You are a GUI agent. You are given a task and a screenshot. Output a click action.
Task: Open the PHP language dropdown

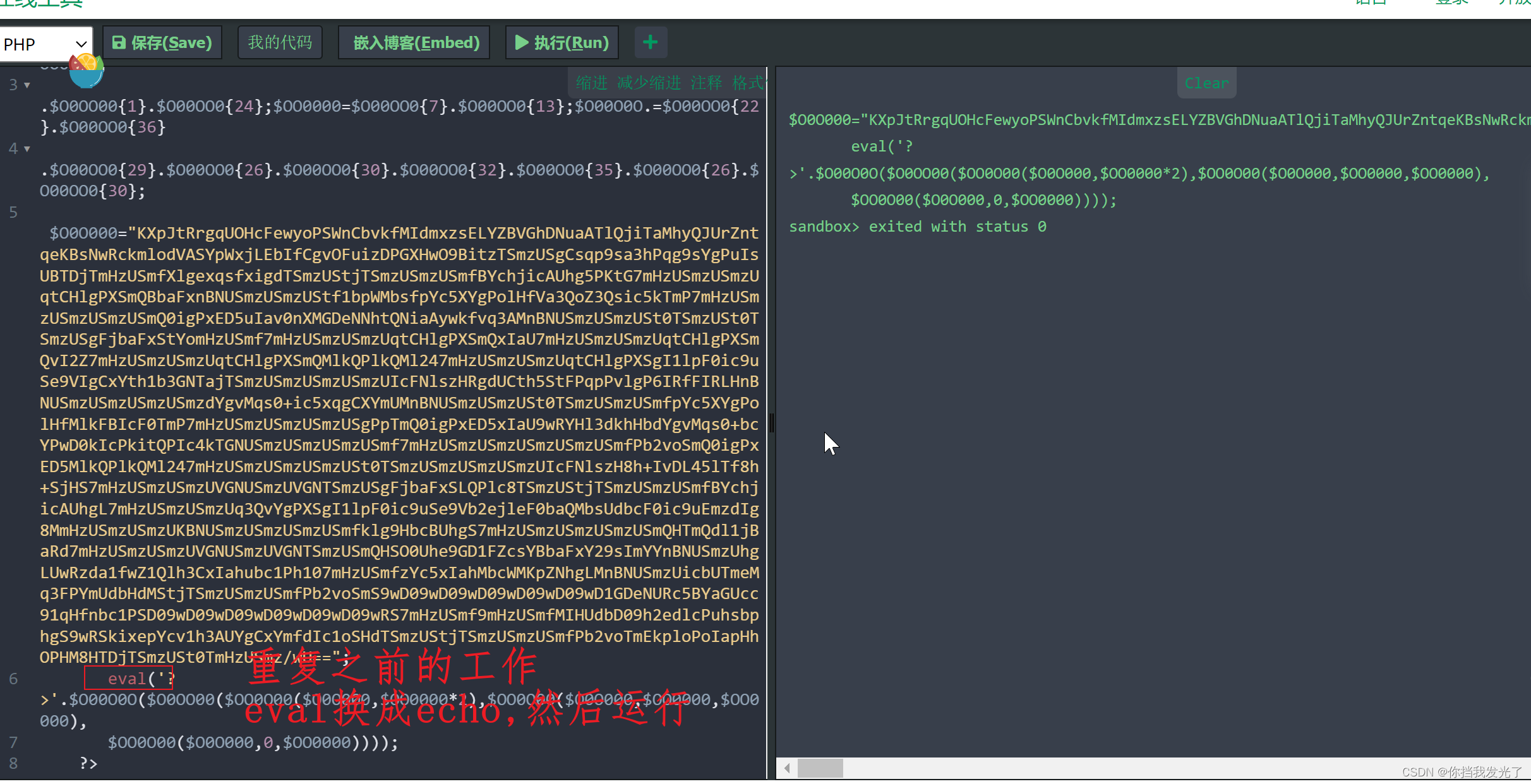click(x=45, y=44)
